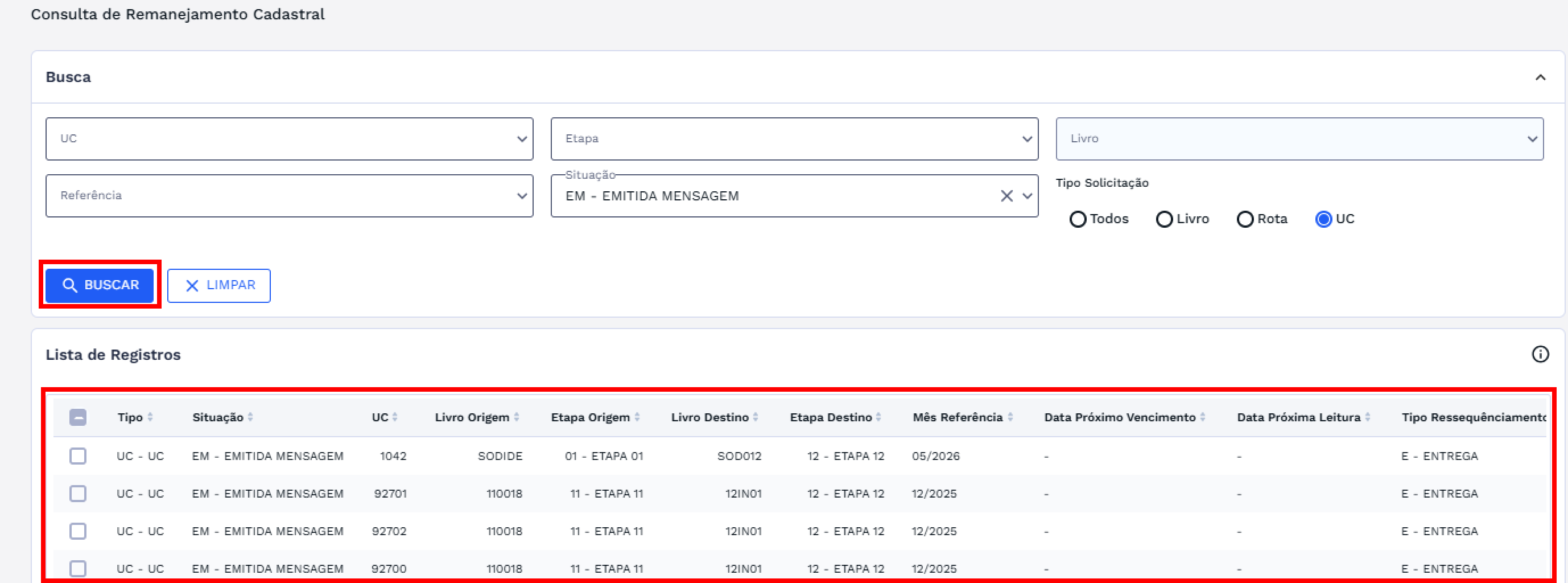This screenshot has height=583, width=1568.
Task: Select the Rota radio option
Action: pyautogui.click(x=1245, y=219)
